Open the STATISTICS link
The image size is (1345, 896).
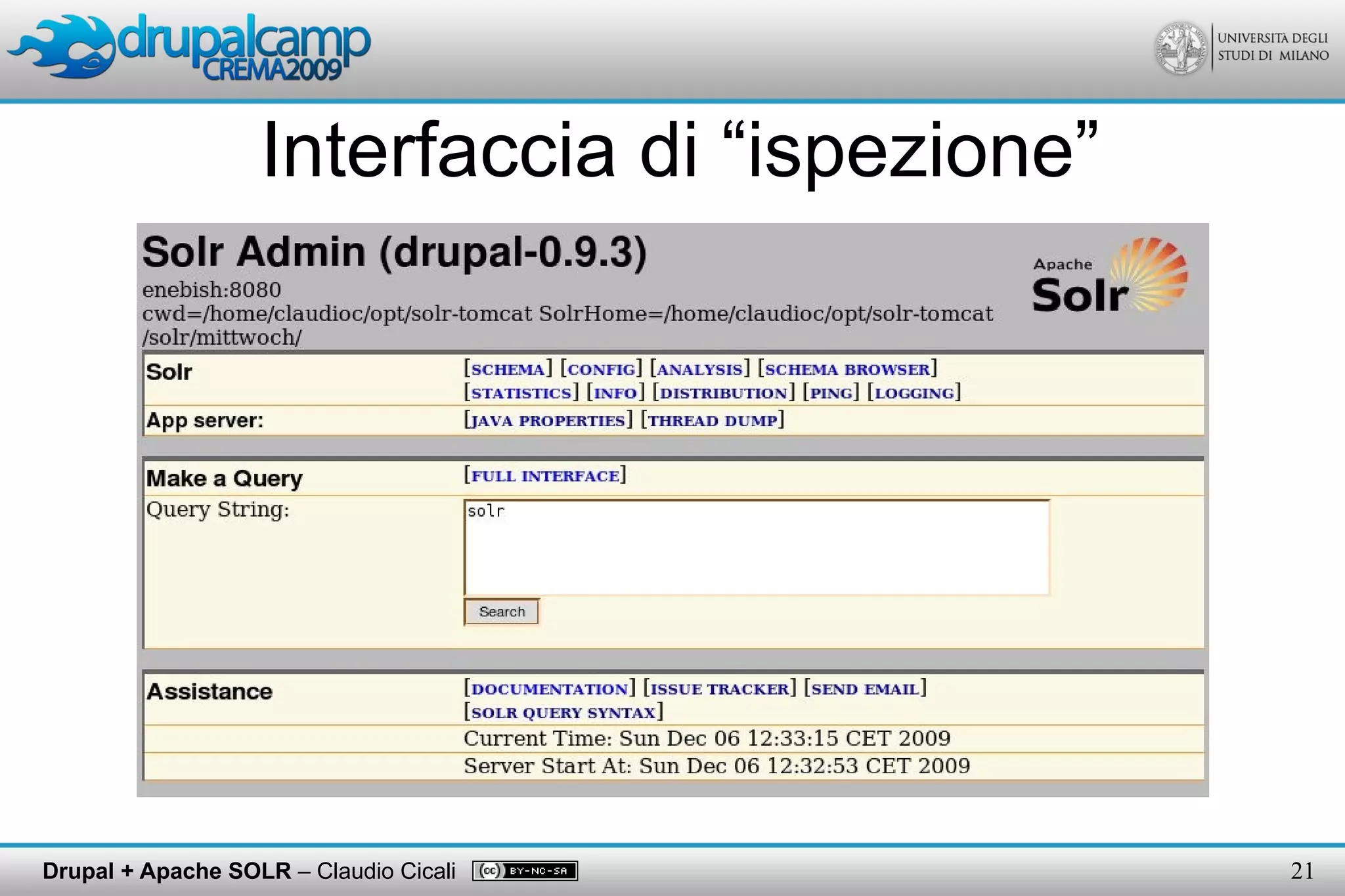tap(521, 393)
